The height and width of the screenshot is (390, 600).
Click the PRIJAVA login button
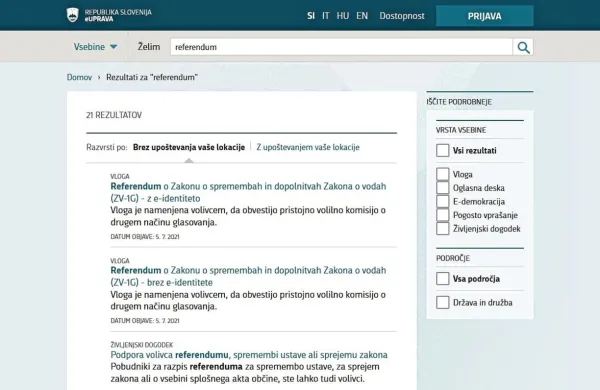(x=484, y=16)
